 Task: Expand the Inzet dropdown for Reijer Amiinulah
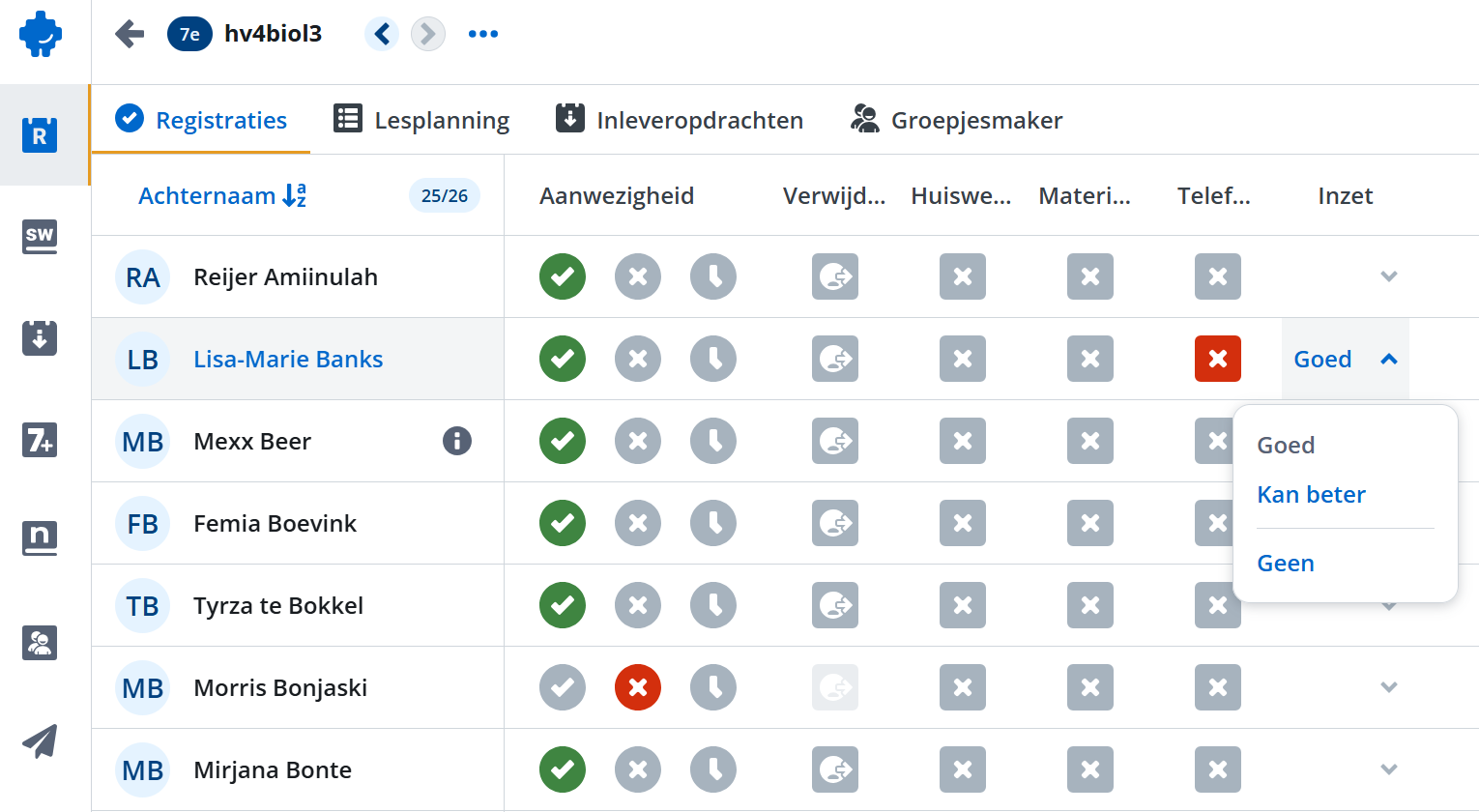tap(1389, 276)
